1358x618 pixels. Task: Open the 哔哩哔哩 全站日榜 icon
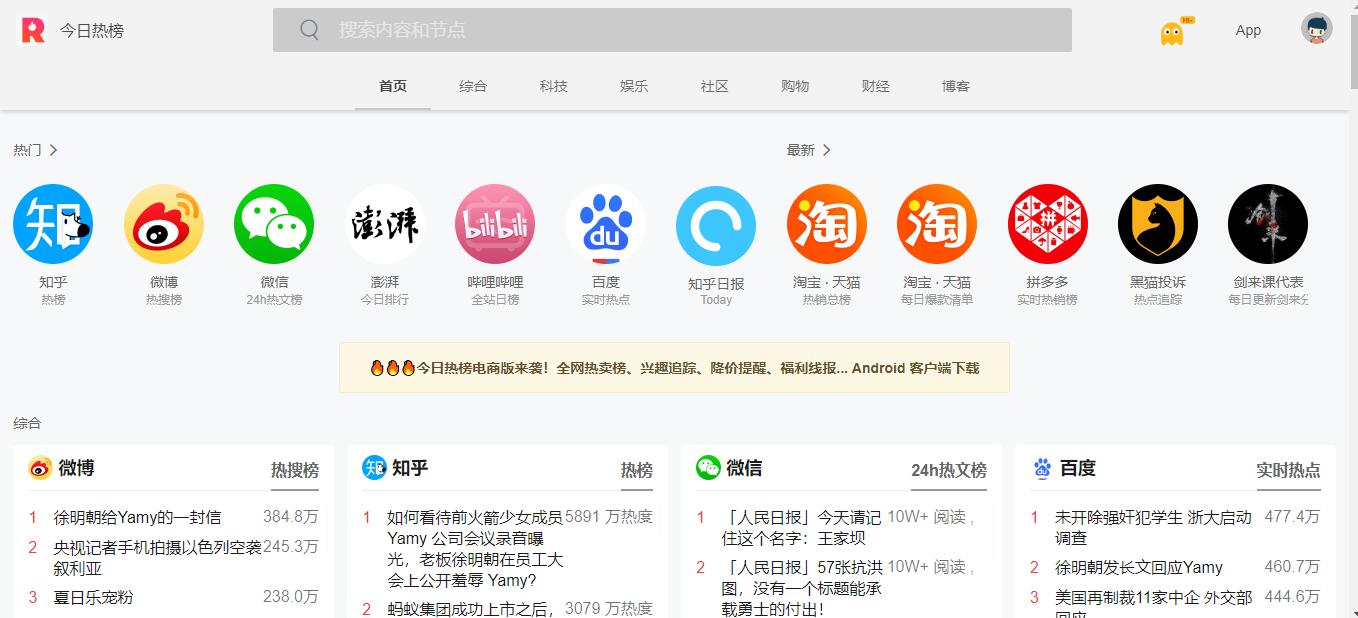[495, 224]
